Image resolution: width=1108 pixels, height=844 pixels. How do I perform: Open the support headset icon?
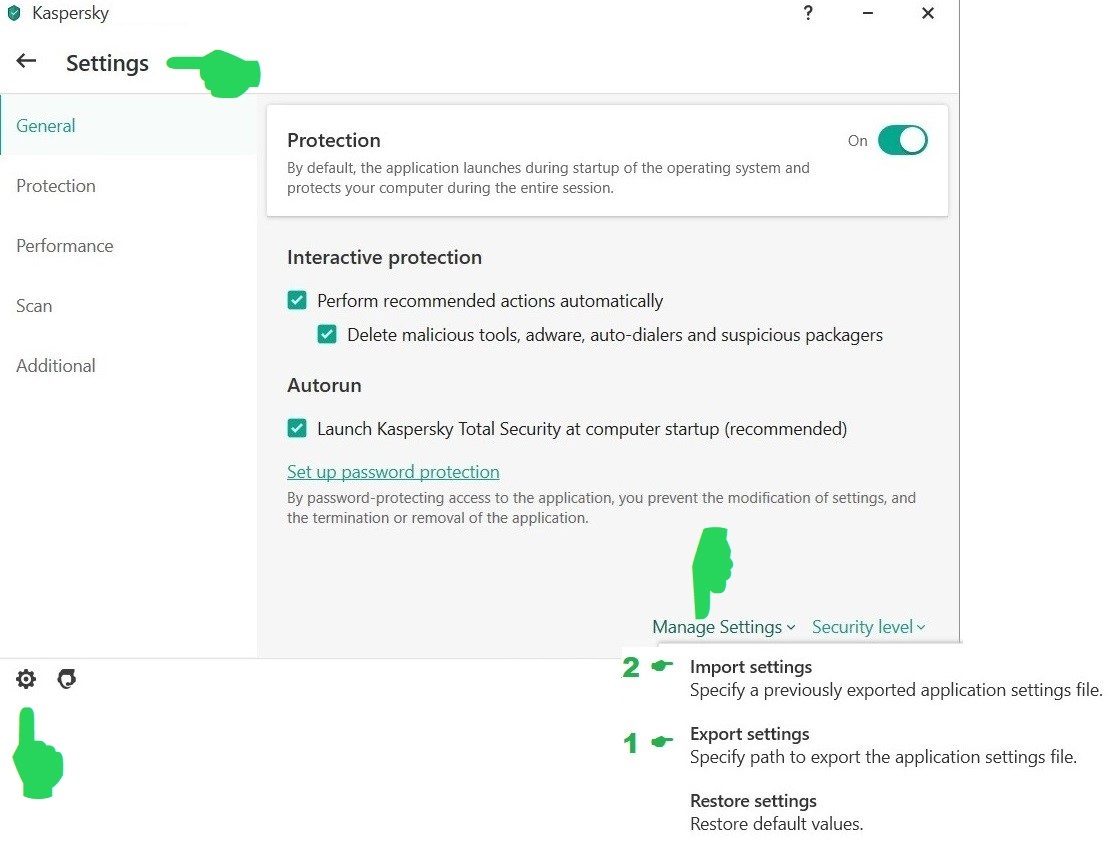click(66, 679)
